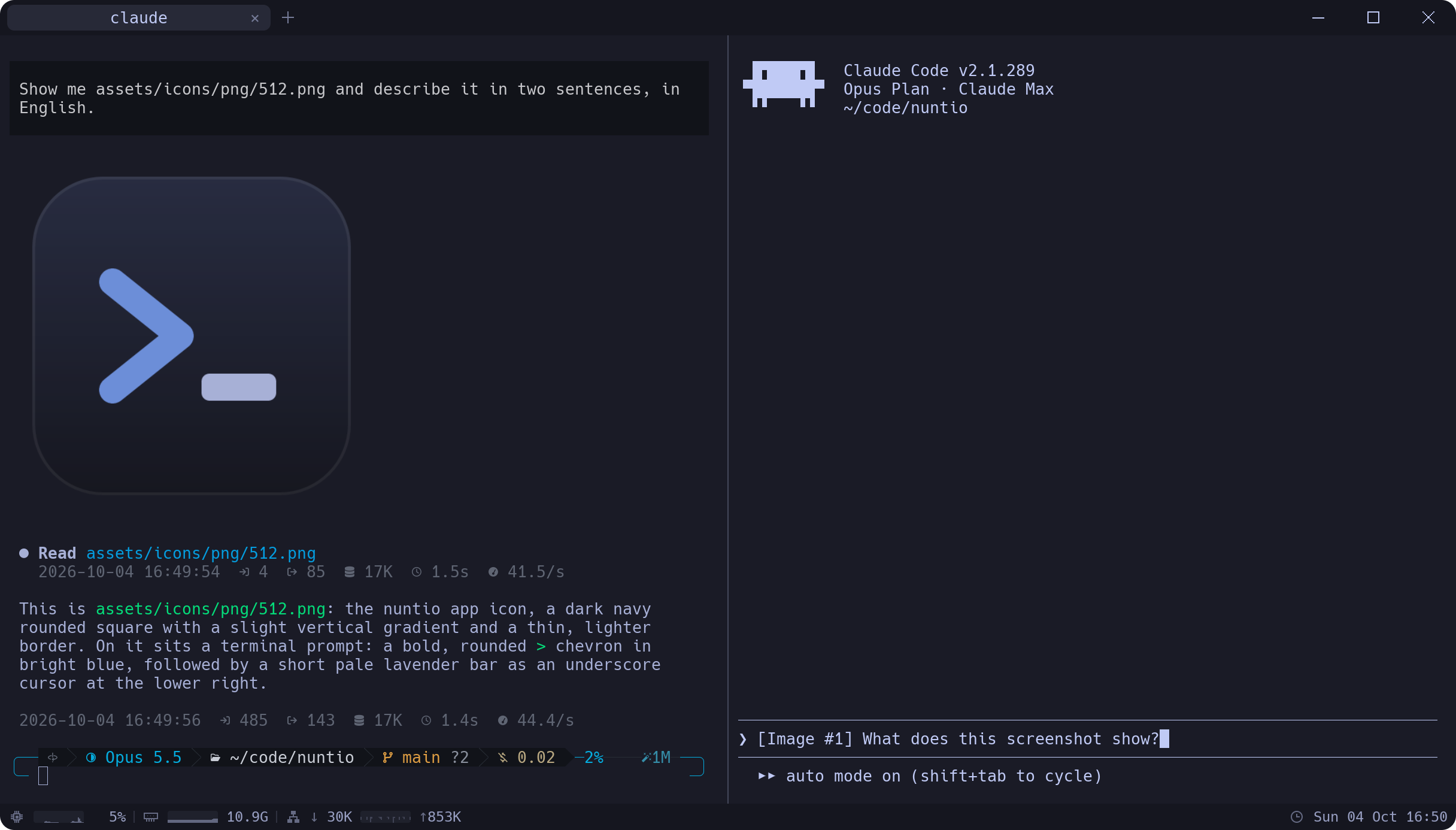This screenshot has width=1456, height=830.
Task: Click the timestamp 2026-10-04 16:49:56
Action: tap(110, 720)
